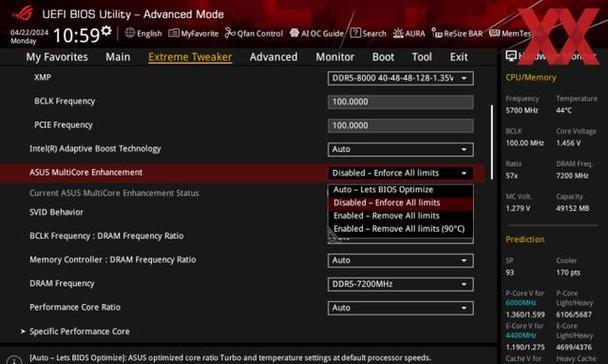Click the ROG logo icon
This screenshot has height=364, width=608.
click(x=22, y=13)
